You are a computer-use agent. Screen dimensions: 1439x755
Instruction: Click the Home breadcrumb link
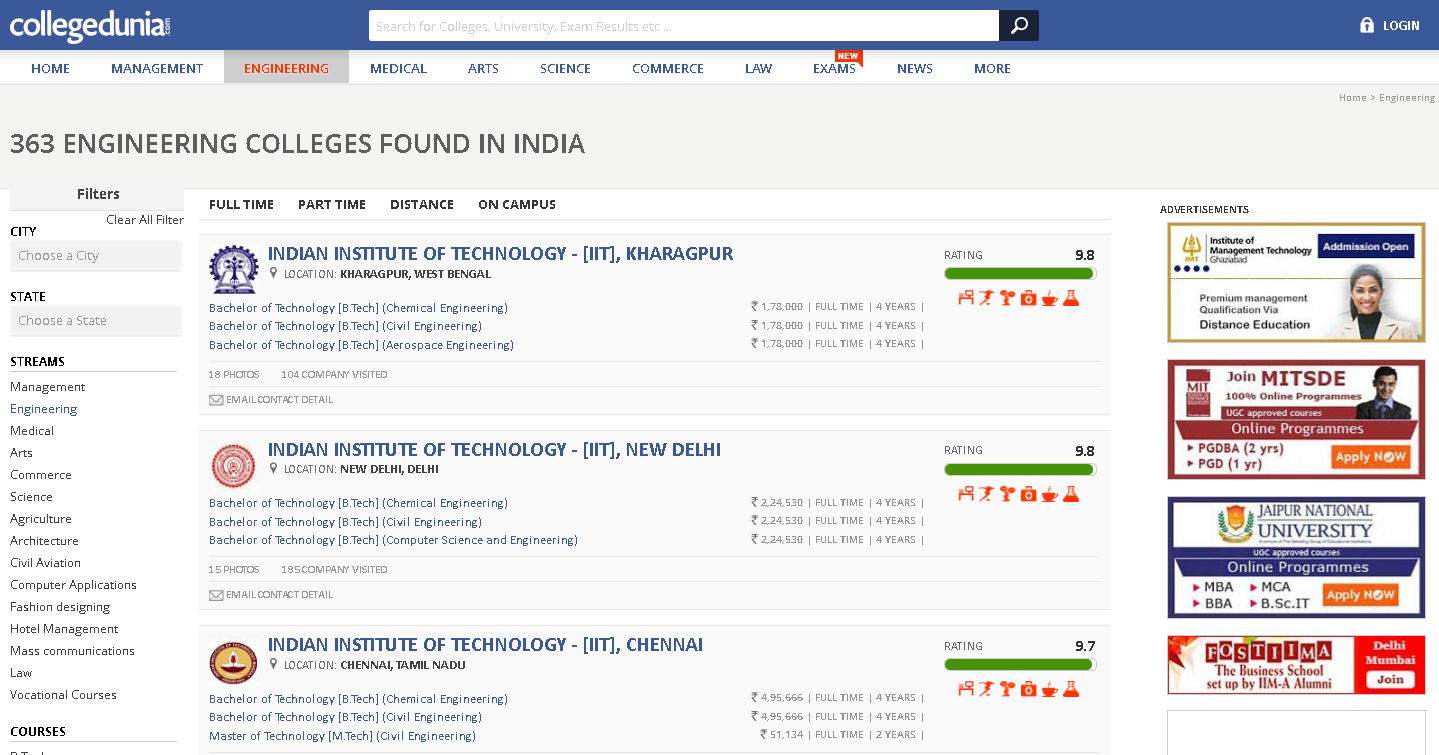[x=1352, y=98]
